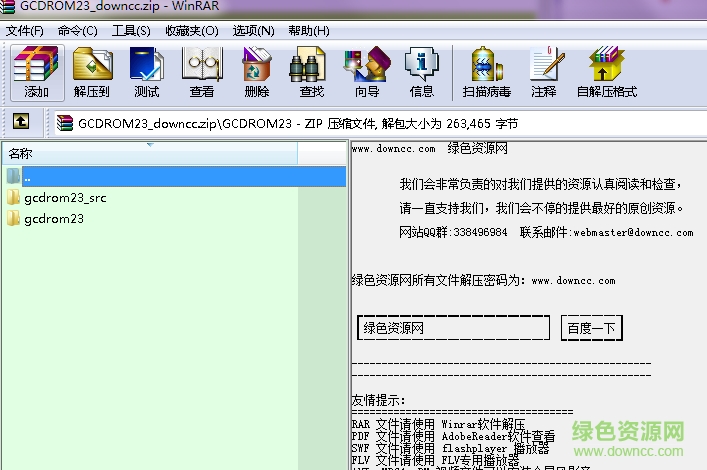Run the Test (测试) archive tool
Screen dimensions: 707x470
(x=147, y=72)
